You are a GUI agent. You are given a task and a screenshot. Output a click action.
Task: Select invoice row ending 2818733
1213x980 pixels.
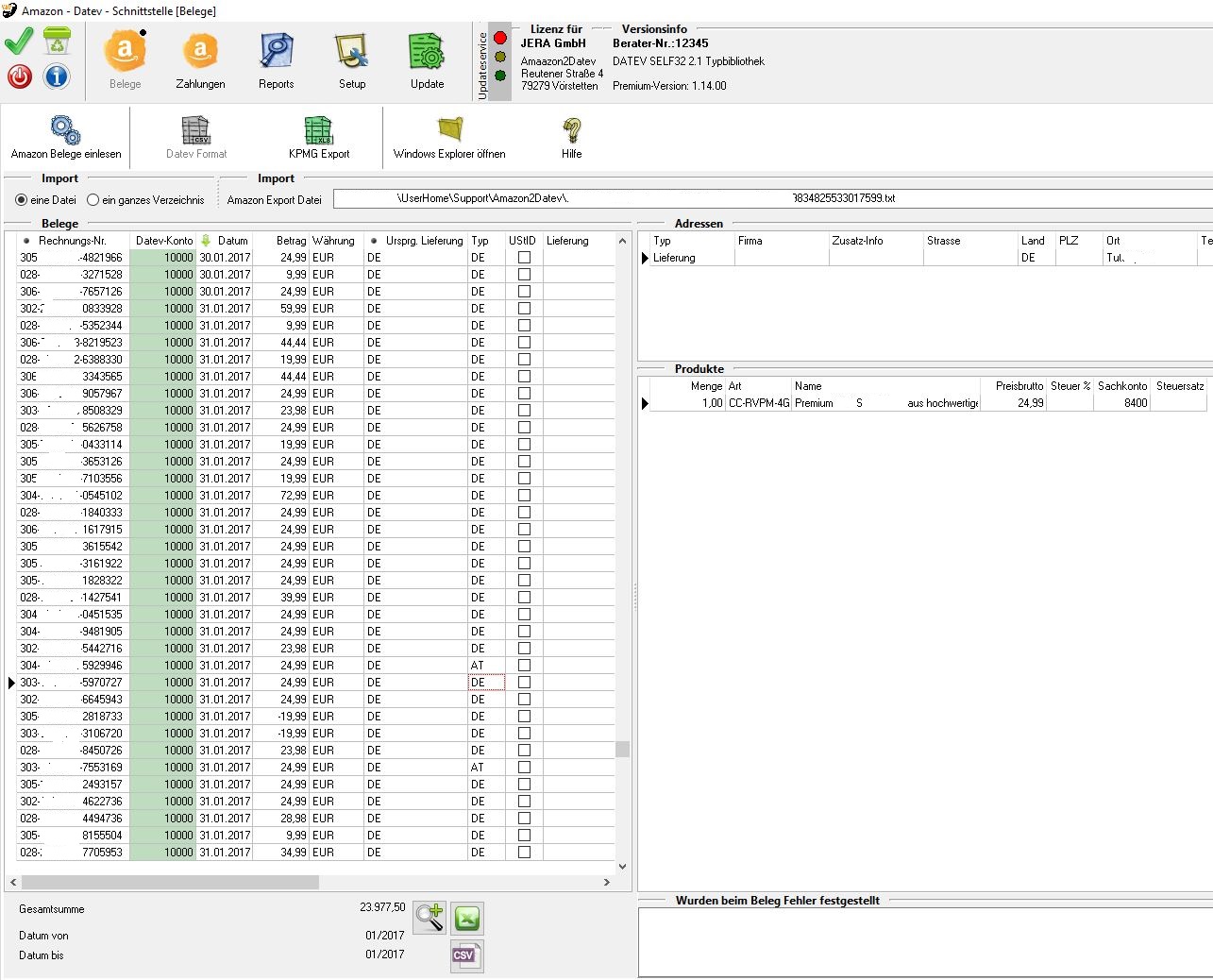pyautogui.click(x=316, y=717)
